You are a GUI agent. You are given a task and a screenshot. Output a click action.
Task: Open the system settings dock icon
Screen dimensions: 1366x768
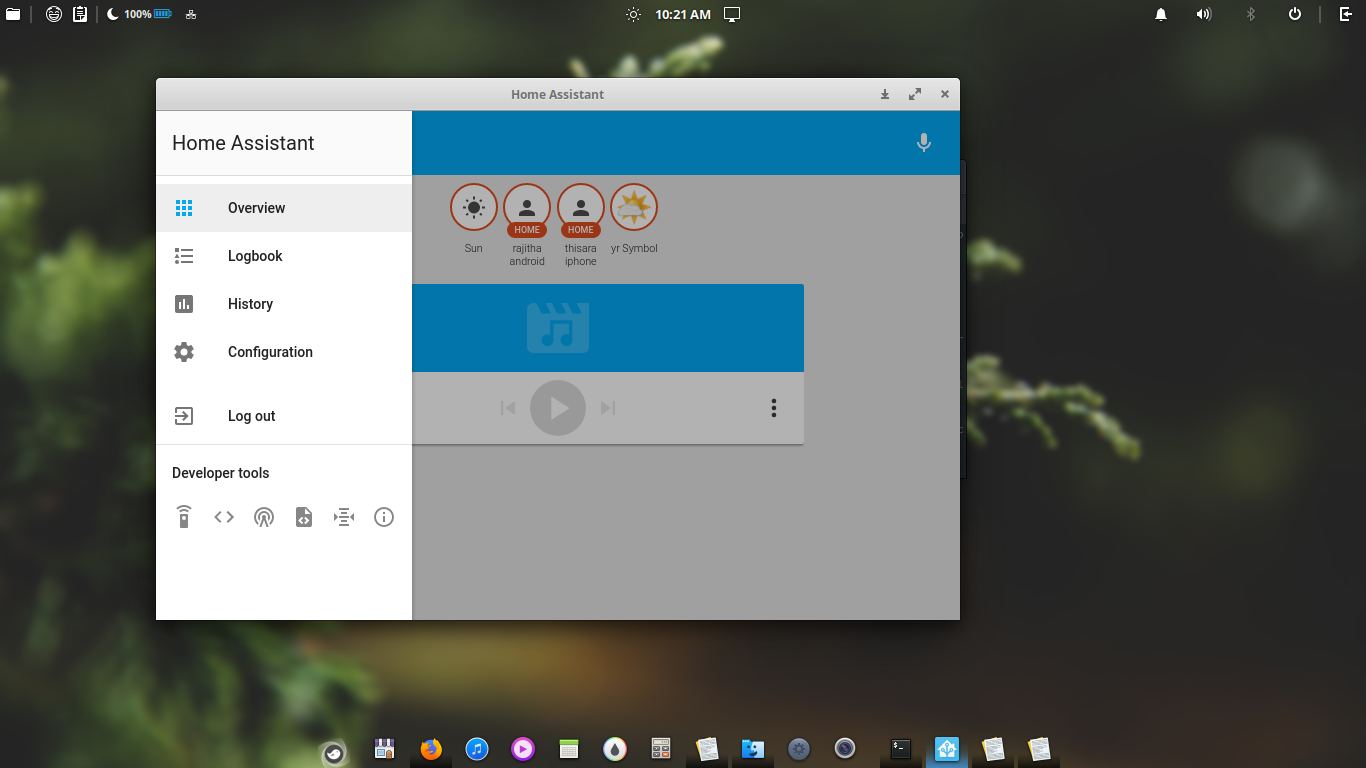(798, 748)
